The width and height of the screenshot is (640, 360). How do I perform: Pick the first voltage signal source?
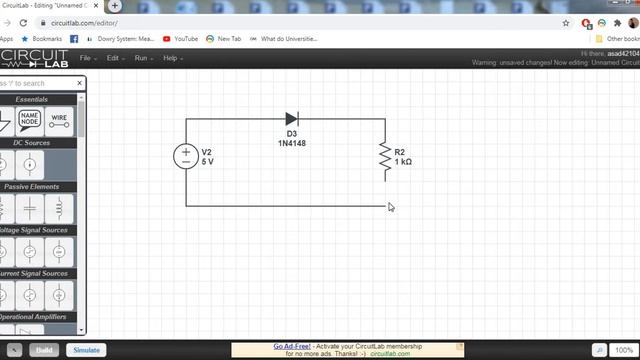click(6, 252)
